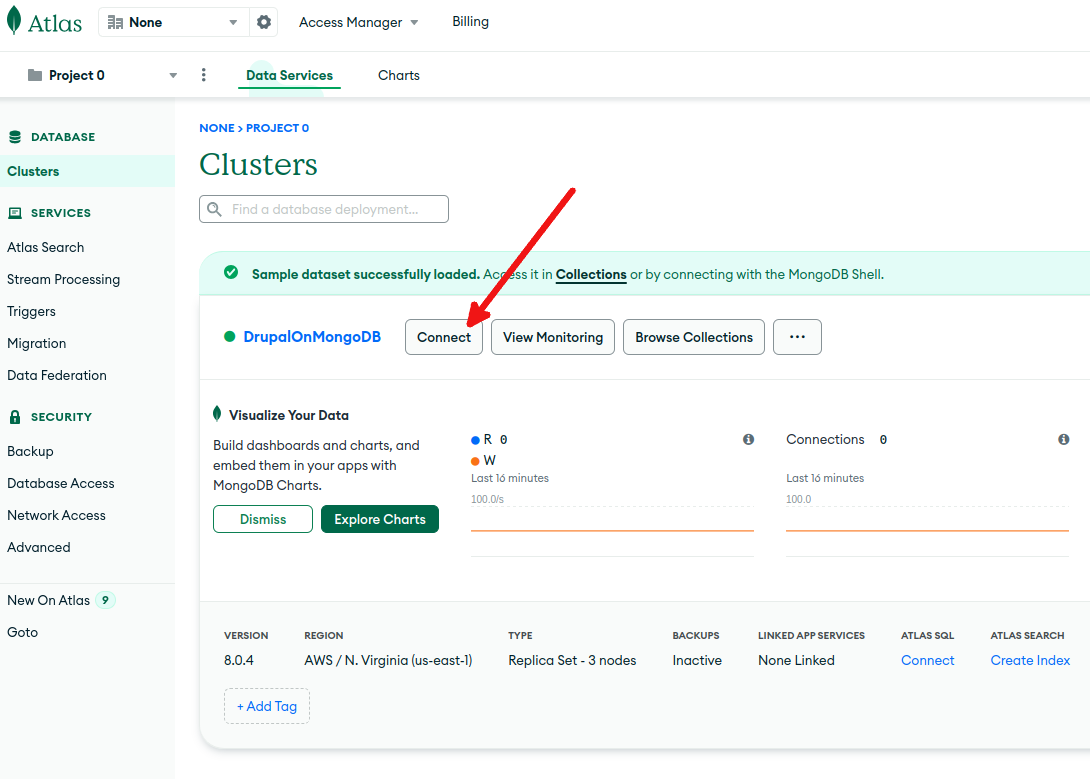Click the green success checkmark icon

pos(231,272)
